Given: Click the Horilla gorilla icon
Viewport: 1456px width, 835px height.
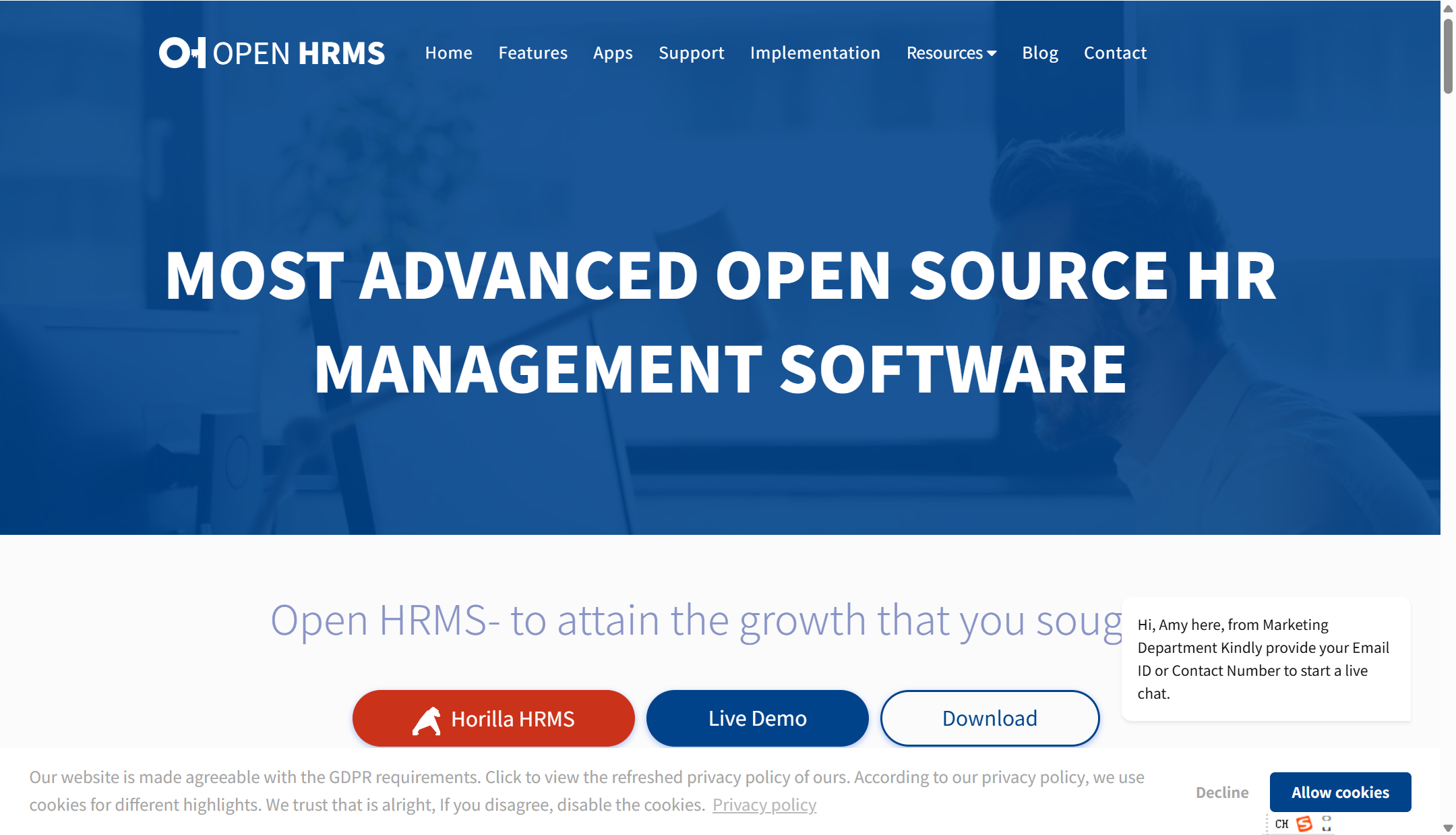Looking at the screenshot, I should [427, 720].
